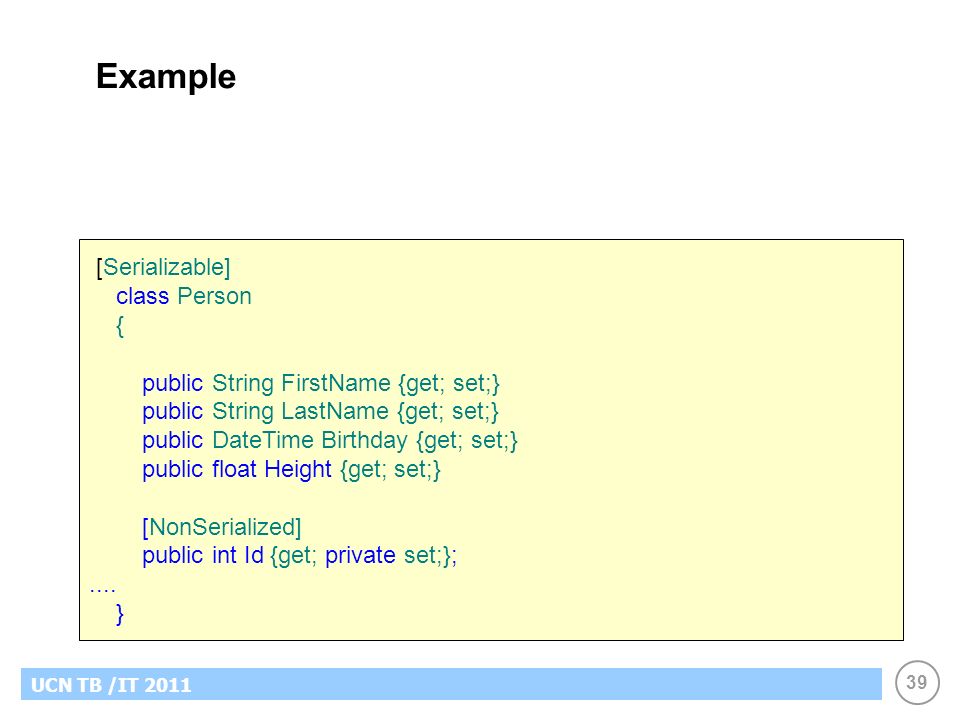This screenshot has width=960, height=720.
Task: Click the {get; set;} accessor after Height
Action: [x=391, y=470]
